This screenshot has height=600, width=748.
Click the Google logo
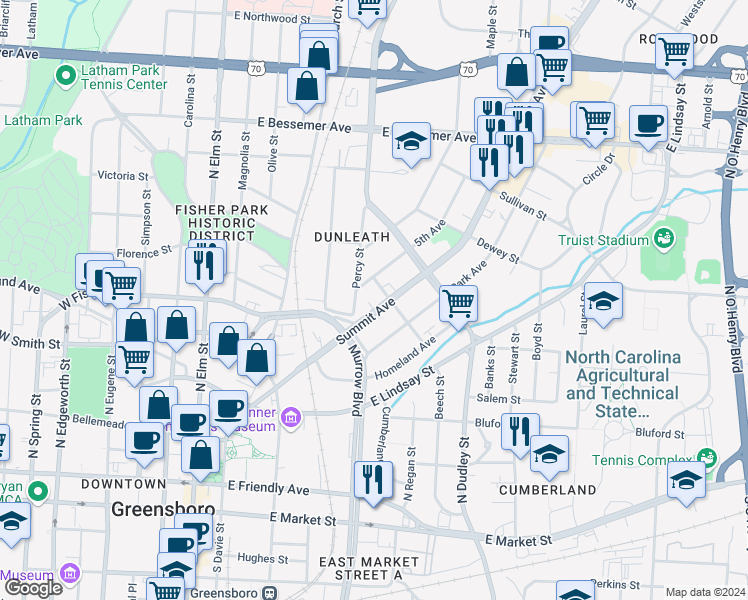32,588
